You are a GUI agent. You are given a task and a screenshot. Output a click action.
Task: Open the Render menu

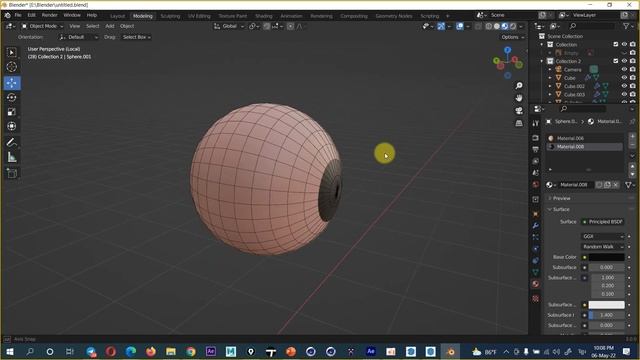point(49,15)
